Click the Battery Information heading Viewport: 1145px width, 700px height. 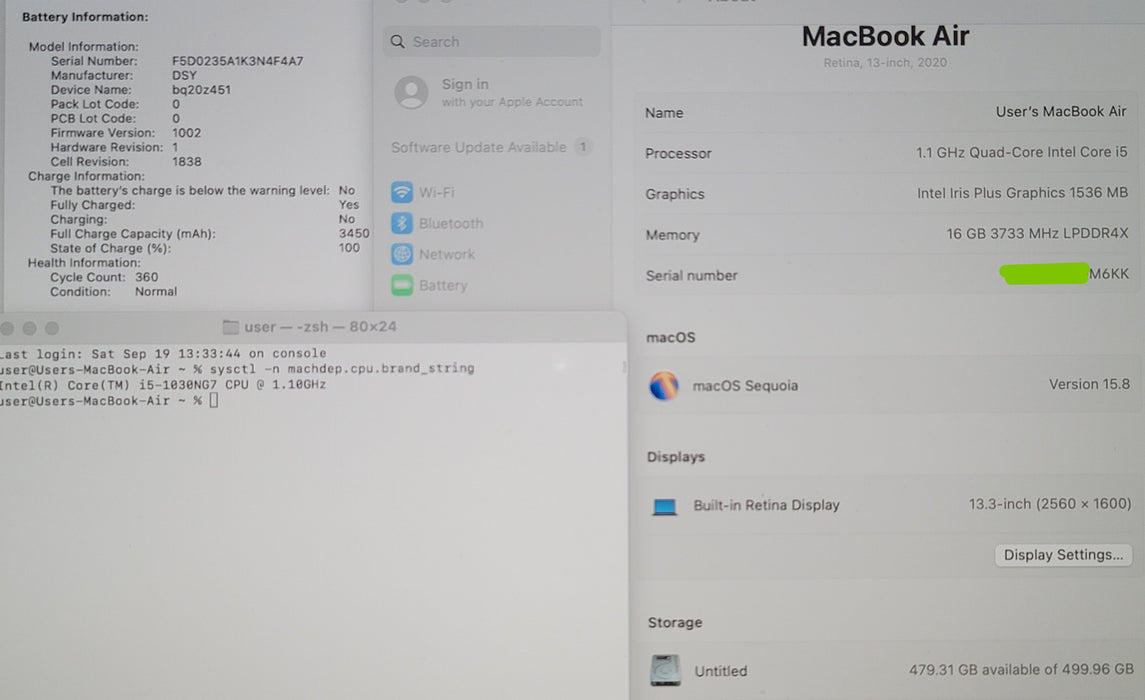pyautogui.click(x=85, y=17)
